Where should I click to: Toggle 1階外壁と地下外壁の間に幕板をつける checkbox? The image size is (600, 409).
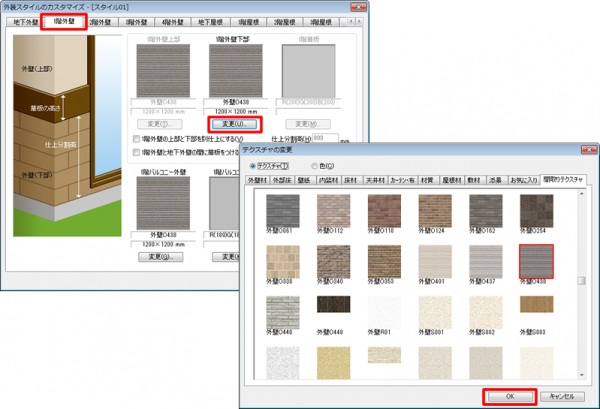(x=137, y=152)
